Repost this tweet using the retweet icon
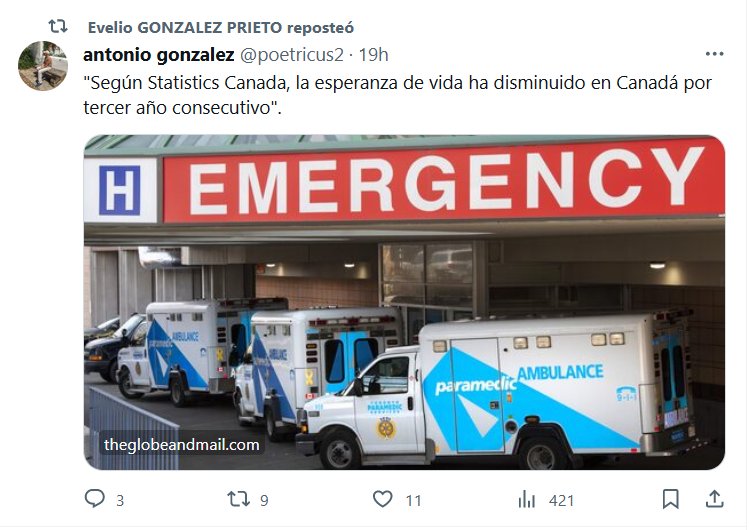Image resolution: width=750 pixels, height=530 pixels. 239,499
